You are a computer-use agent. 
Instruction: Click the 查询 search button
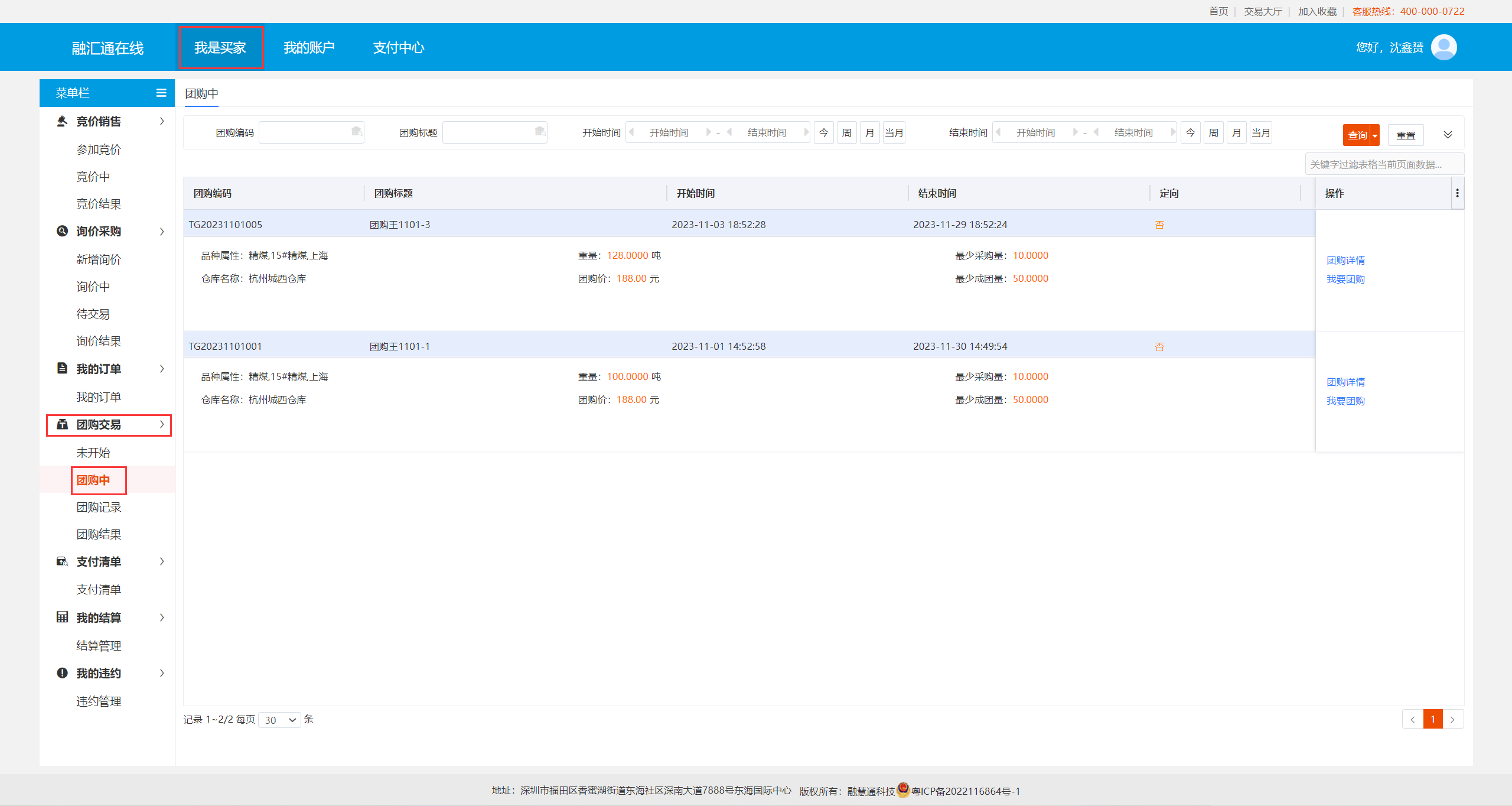click(x=1357, y=135)
